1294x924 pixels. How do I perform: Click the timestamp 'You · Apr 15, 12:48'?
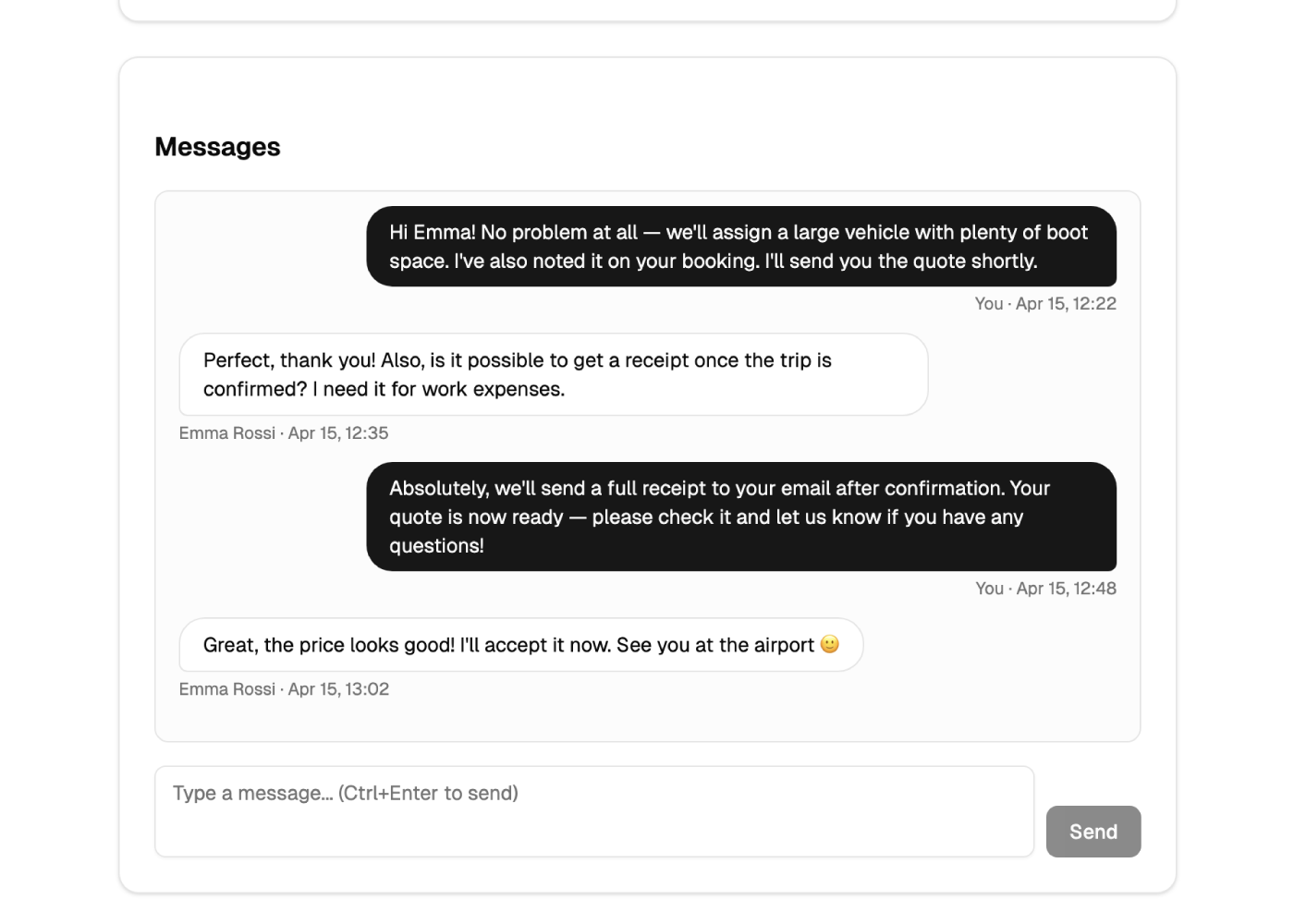tap(1045, 588)
